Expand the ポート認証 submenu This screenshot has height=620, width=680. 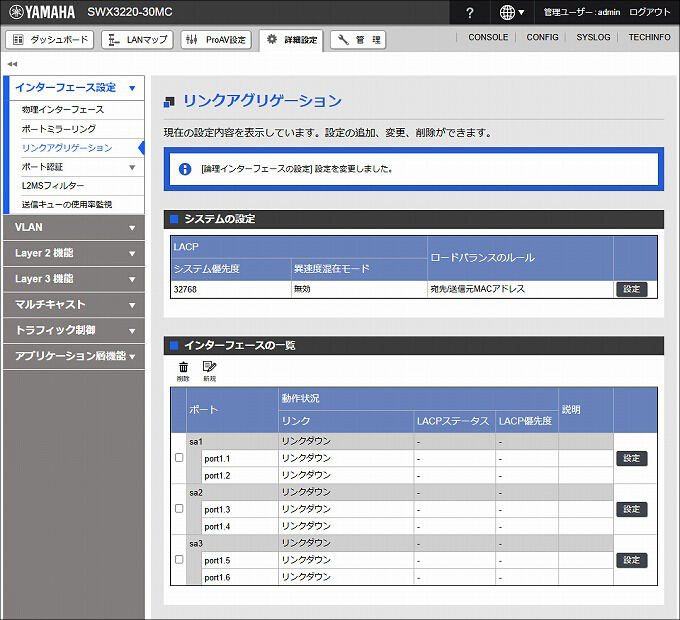click(82, 167)
